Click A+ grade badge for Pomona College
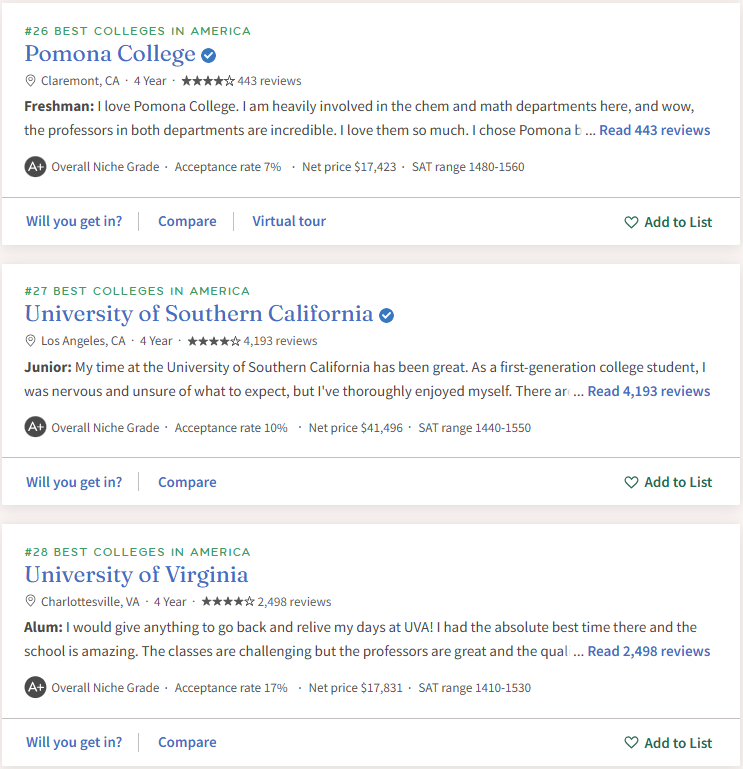The image size is (743, 769). 35,167
